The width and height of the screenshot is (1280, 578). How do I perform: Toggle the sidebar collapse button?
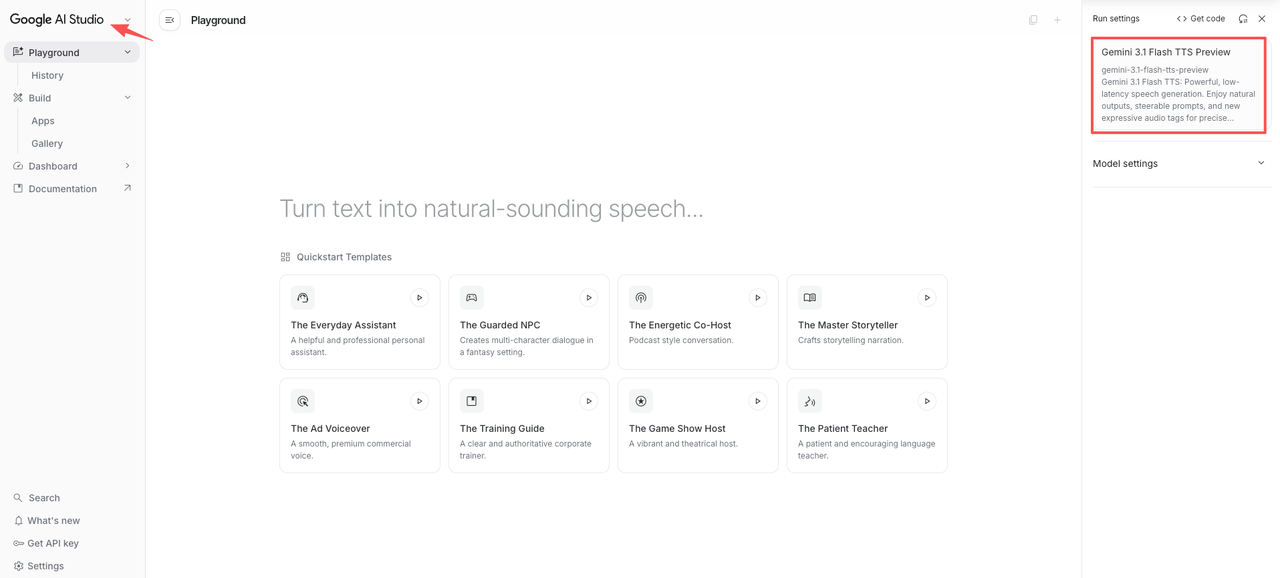[x=170, y=20]
